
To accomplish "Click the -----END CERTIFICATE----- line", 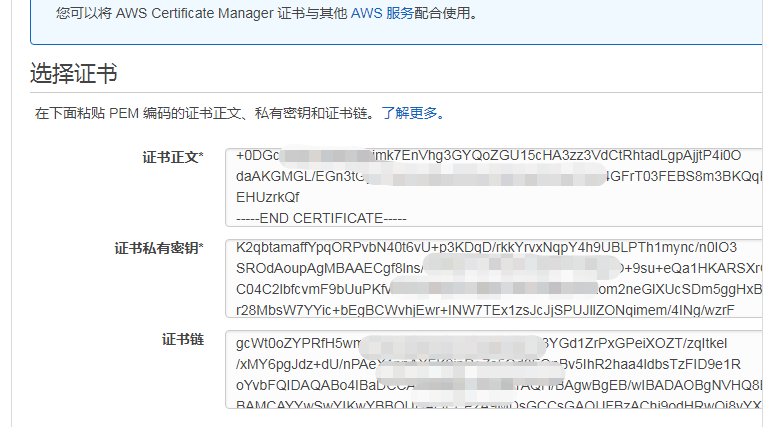I will [x=321, y=219].
